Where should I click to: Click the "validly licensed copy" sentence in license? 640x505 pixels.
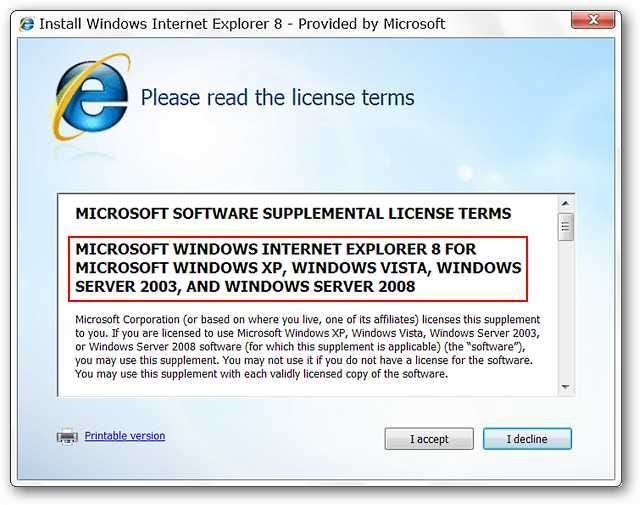pos(261,374)
